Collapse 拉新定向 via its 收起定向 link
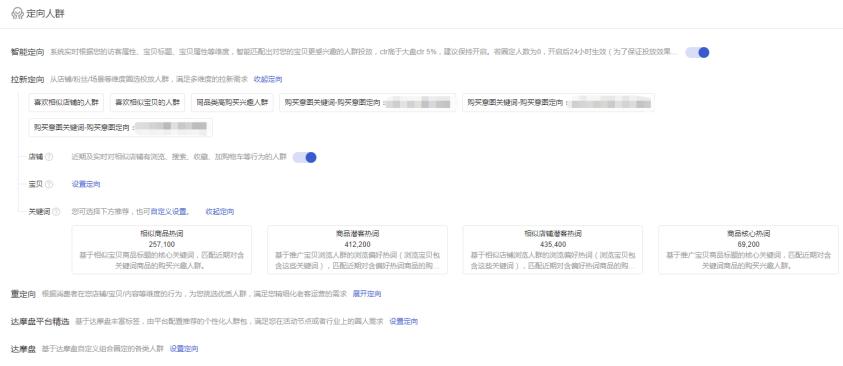Viewport: 843px width, 366px height. pyautogui.click(x=268, y=80)
